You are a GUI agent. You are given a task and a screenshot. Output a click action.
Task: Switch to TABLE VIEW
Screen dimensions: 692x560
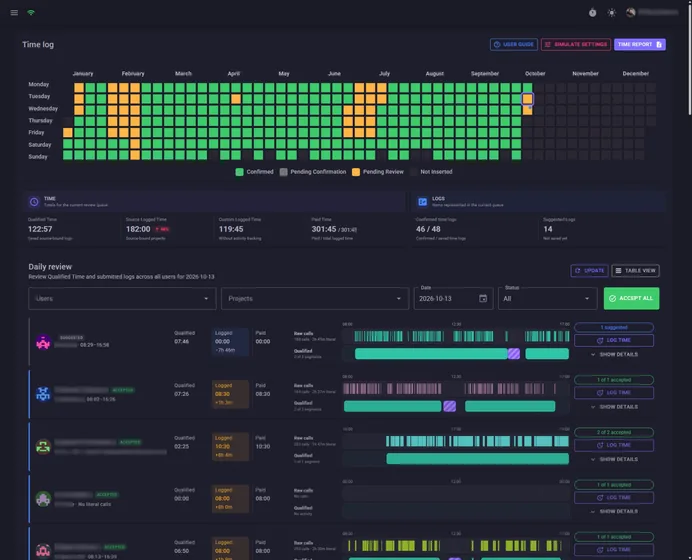(636, 271)
